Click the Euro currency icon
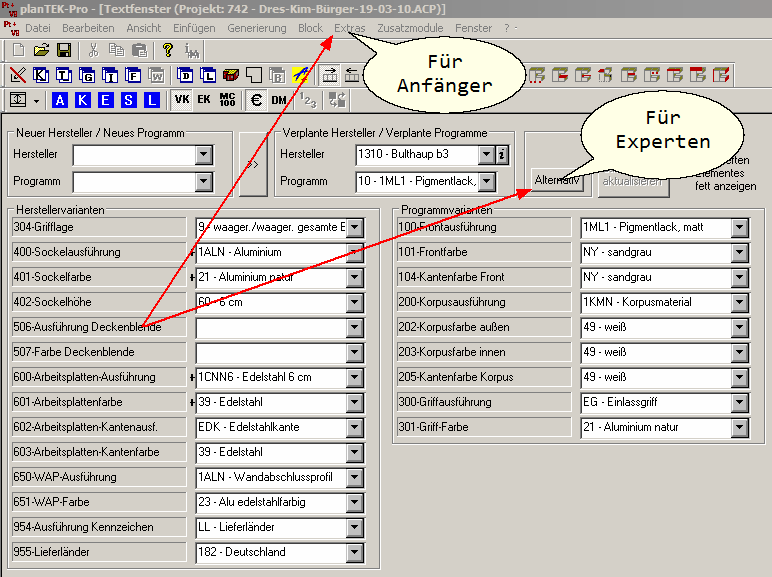 pyautogui.click(x=256, y=100)
